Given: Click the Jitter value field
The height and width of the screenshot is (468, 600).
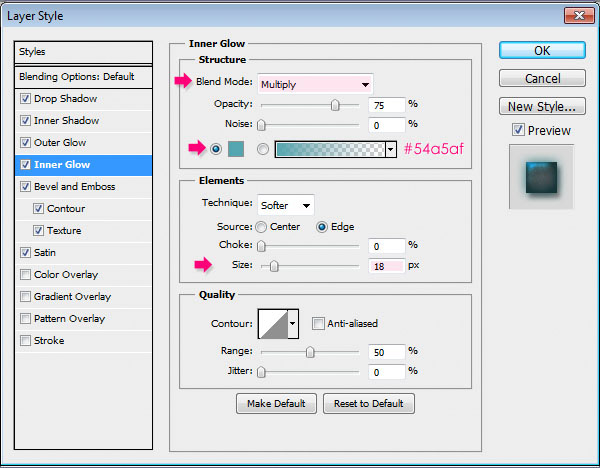Looking at the screenshot, I should (386, 372).
